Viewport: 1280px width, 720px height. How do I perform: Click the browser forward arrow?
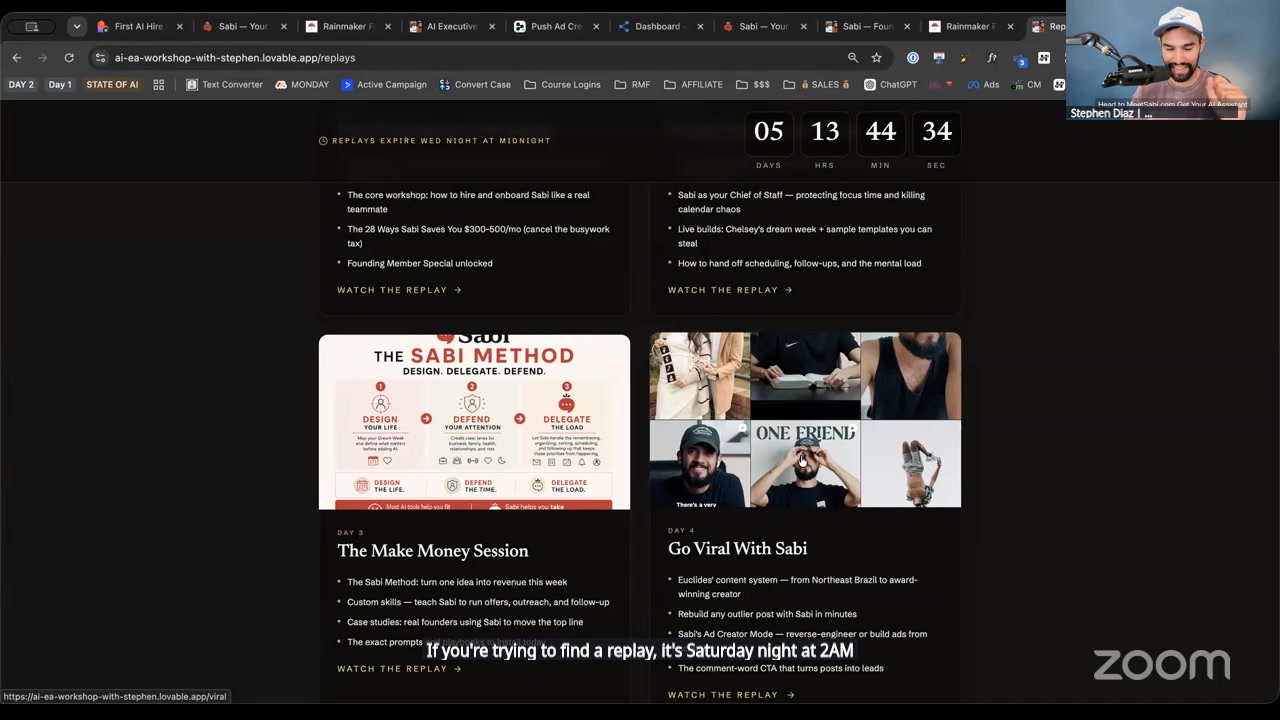click(43, 58)
